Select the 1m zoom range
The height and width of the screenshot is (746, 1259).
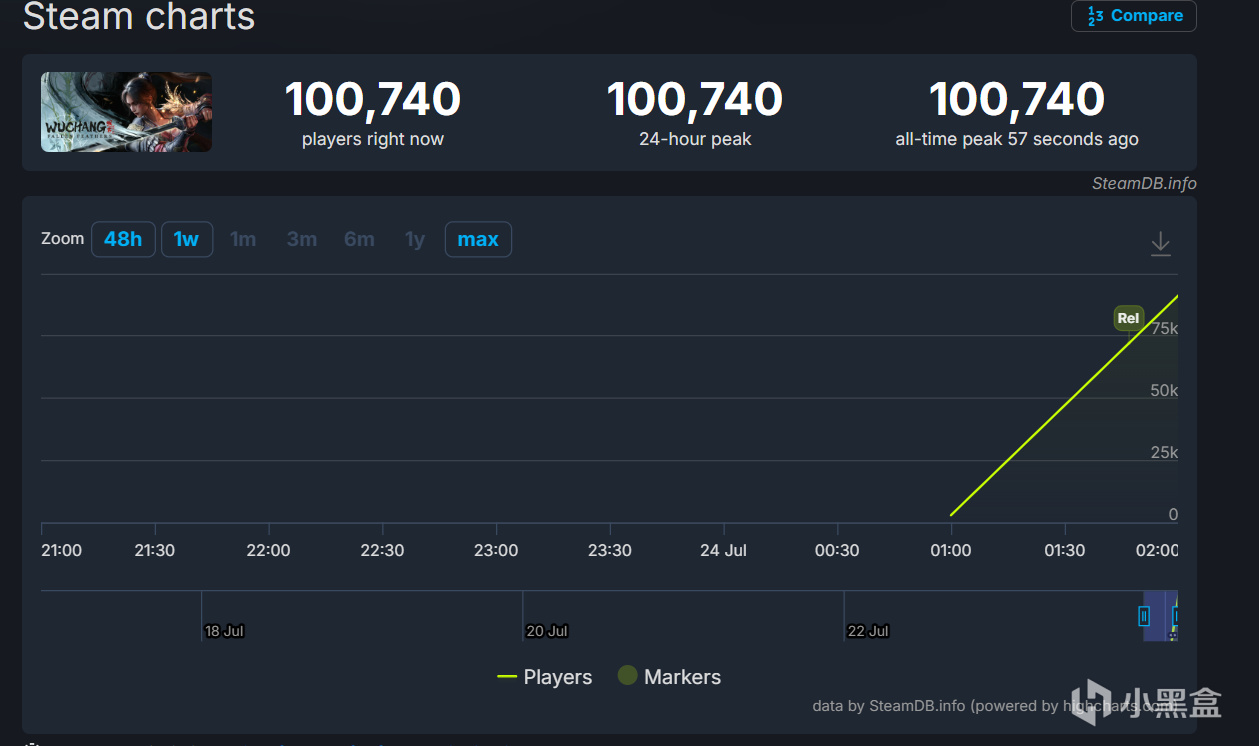tap(243, 239)
